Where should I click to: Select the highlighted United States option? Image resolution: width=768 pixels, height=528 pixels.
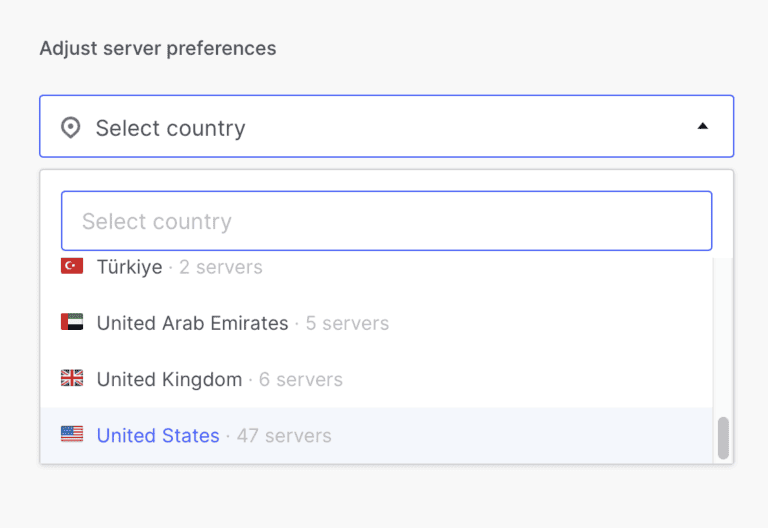coord(158,435)
